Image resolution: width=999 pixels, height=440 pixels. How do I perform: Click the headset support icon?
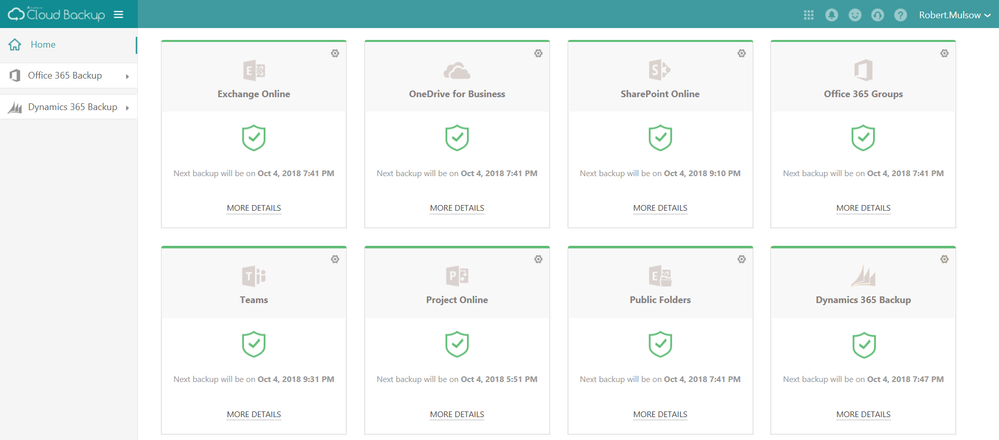pyautogui.click(x=877, y=15)
